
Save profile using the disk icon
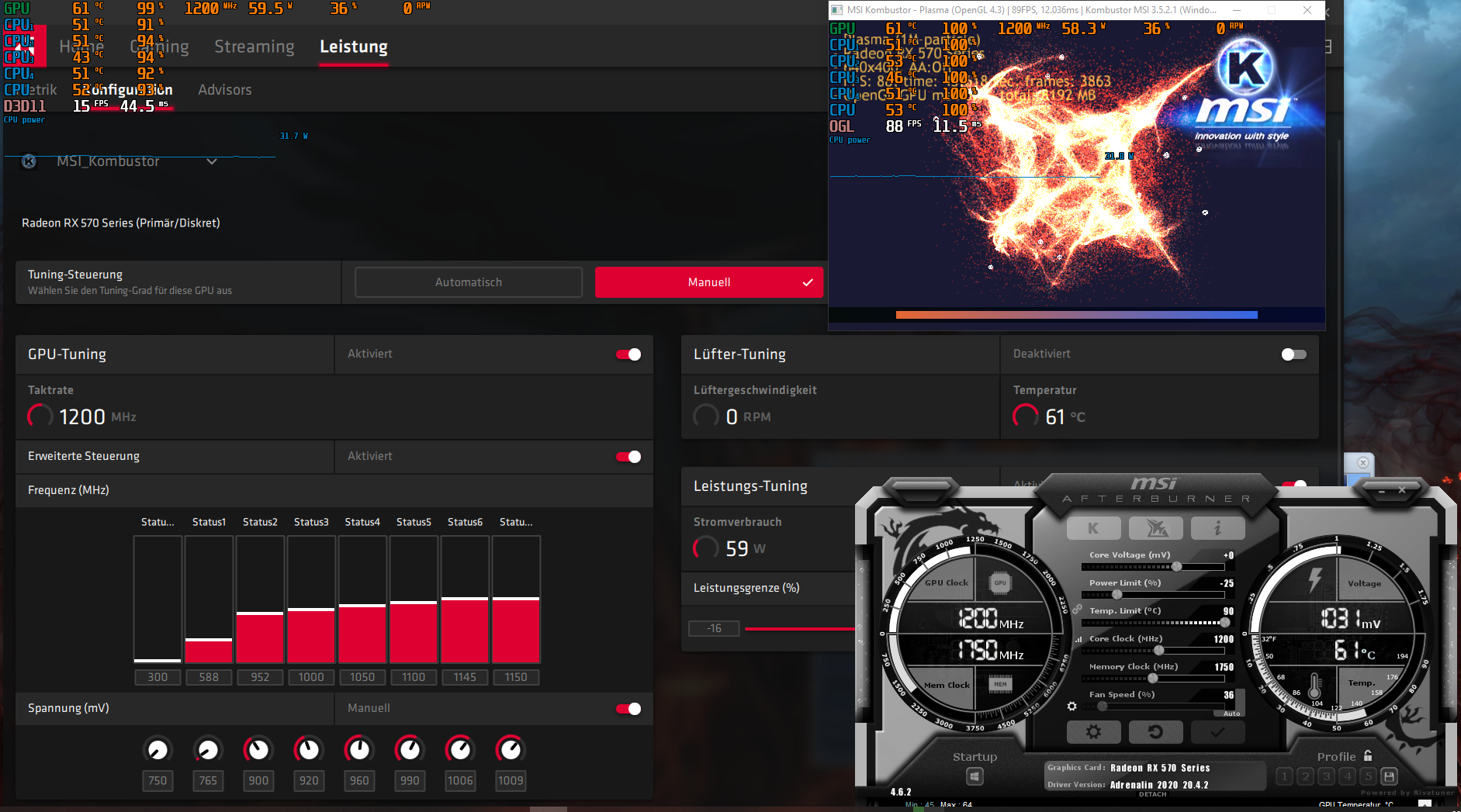coord(1388,776)
